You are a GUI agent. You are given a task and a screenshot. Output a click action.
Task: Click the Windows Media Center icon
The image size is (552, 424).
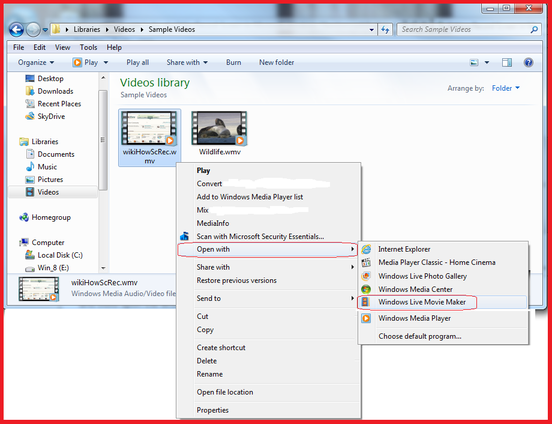tap(366, 289)
